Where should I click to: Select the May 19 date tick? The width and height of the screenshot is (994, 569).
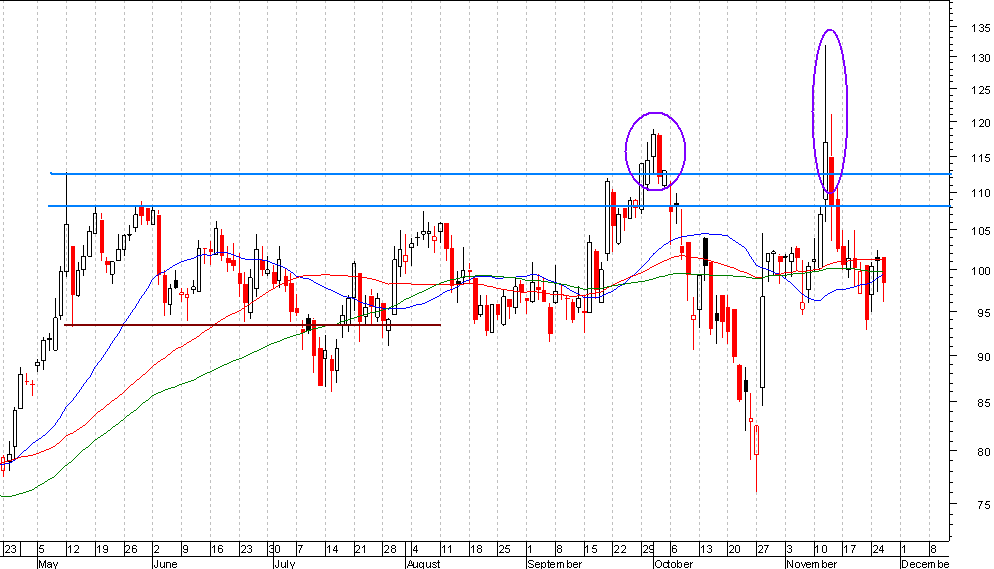click(x=102, y=549)
